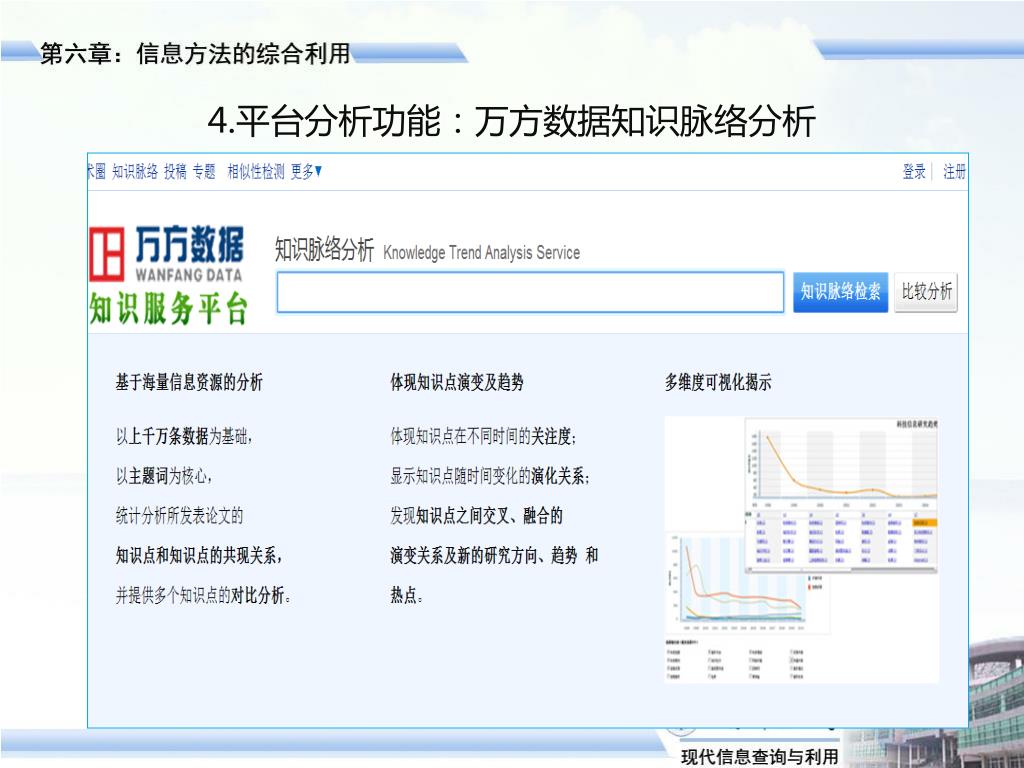Viewport: 1024px width, 768px height.
Task: Open the 专题 nav link
Action: pos(204,172)
